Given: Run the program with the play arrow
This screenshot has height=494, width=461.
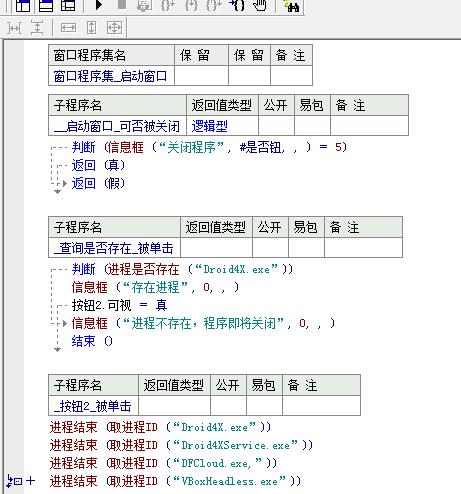Looking at the screenshot, I should pos(98,5).
